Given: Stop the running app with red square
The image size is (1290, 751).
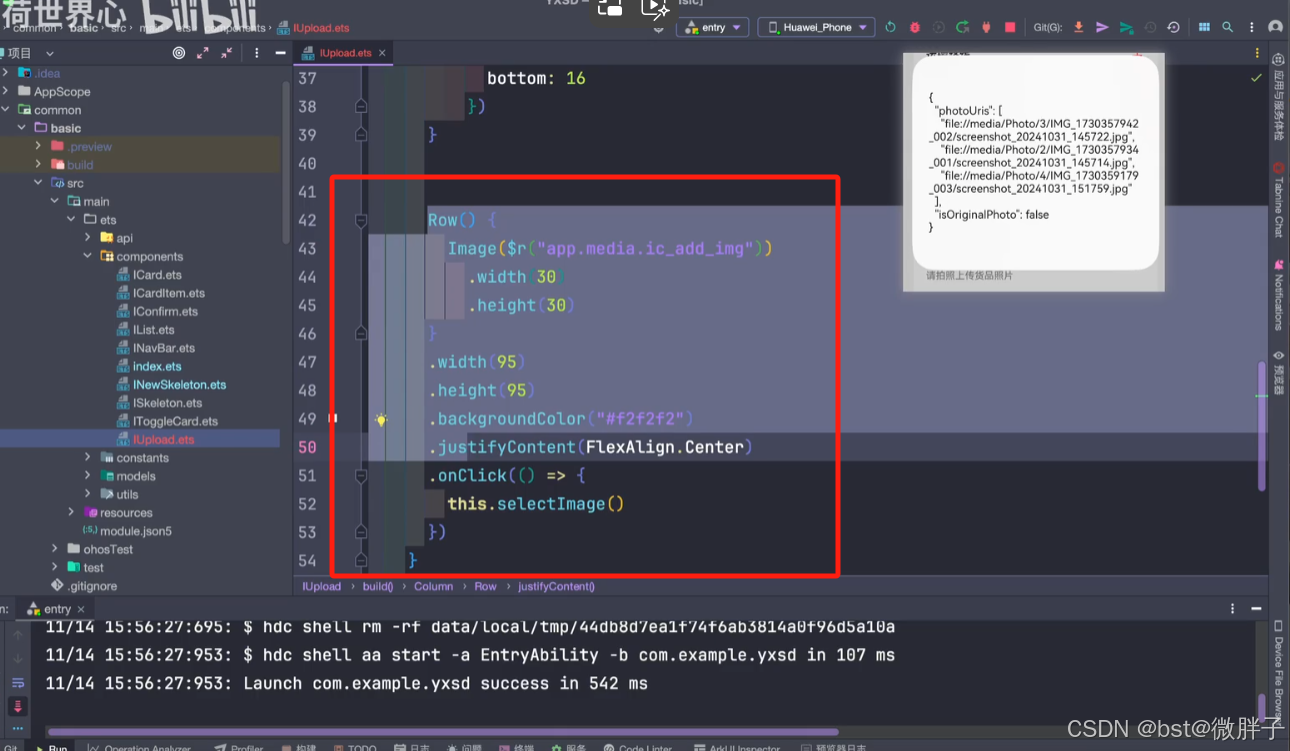Looking at the screenshot, I should pos(1010,27).
